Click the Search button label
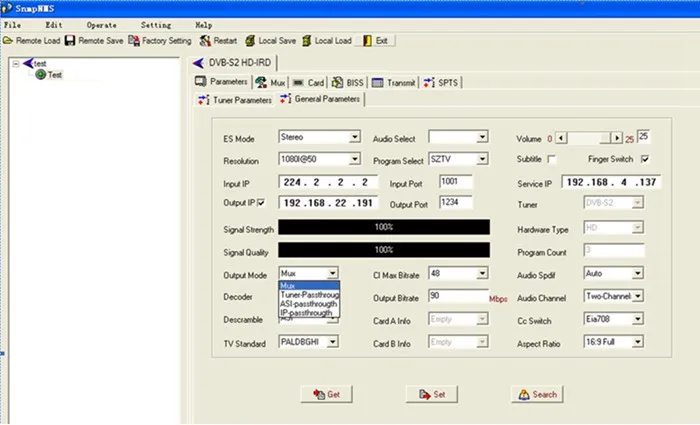Viewport: 700px width, 425px height. coord(545,394)
